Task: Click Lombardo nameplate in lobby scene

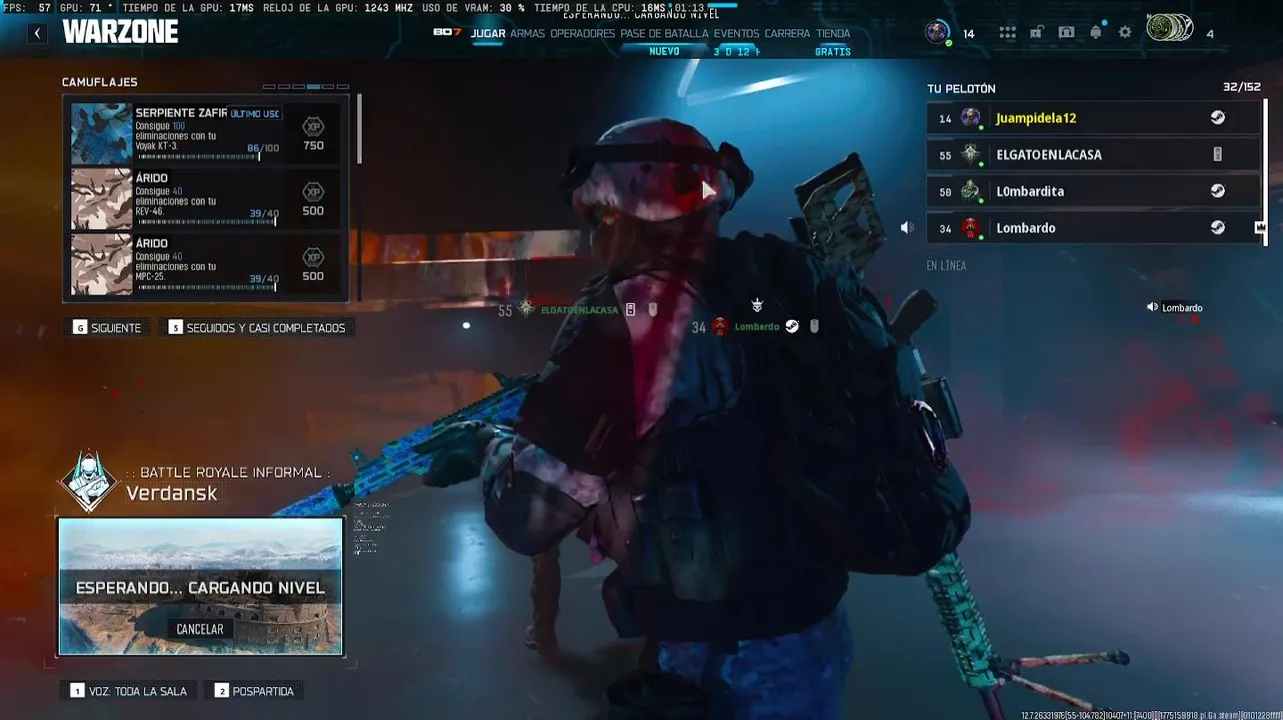Action: [757, 327]
